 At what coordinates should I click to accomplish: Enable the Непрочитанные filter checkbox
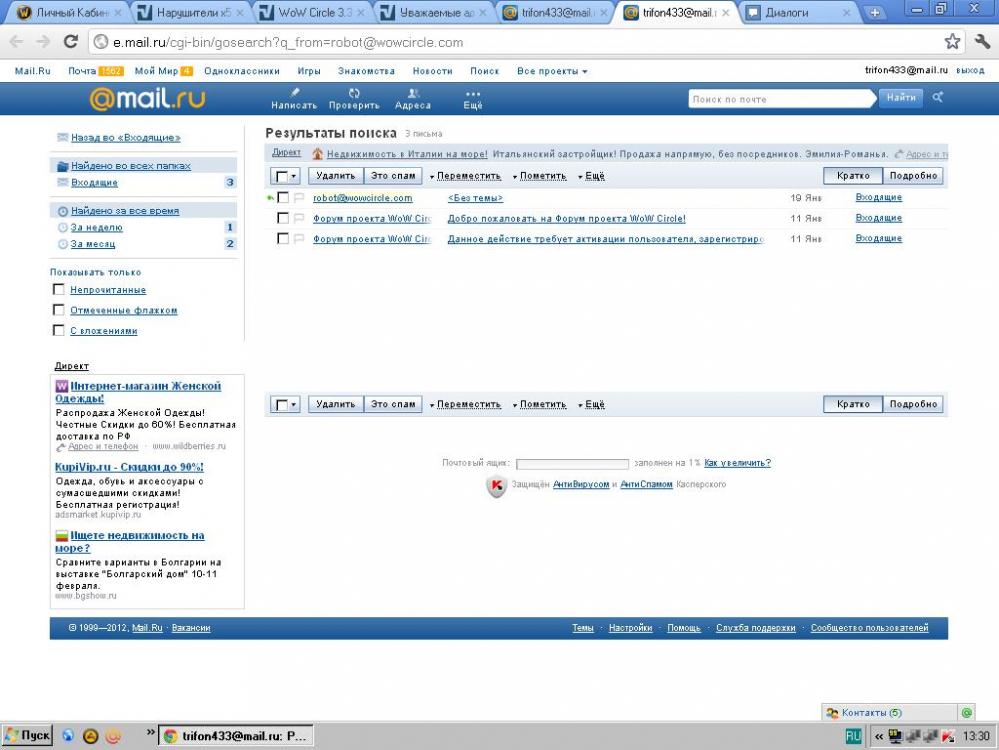[x=59, y=290]
